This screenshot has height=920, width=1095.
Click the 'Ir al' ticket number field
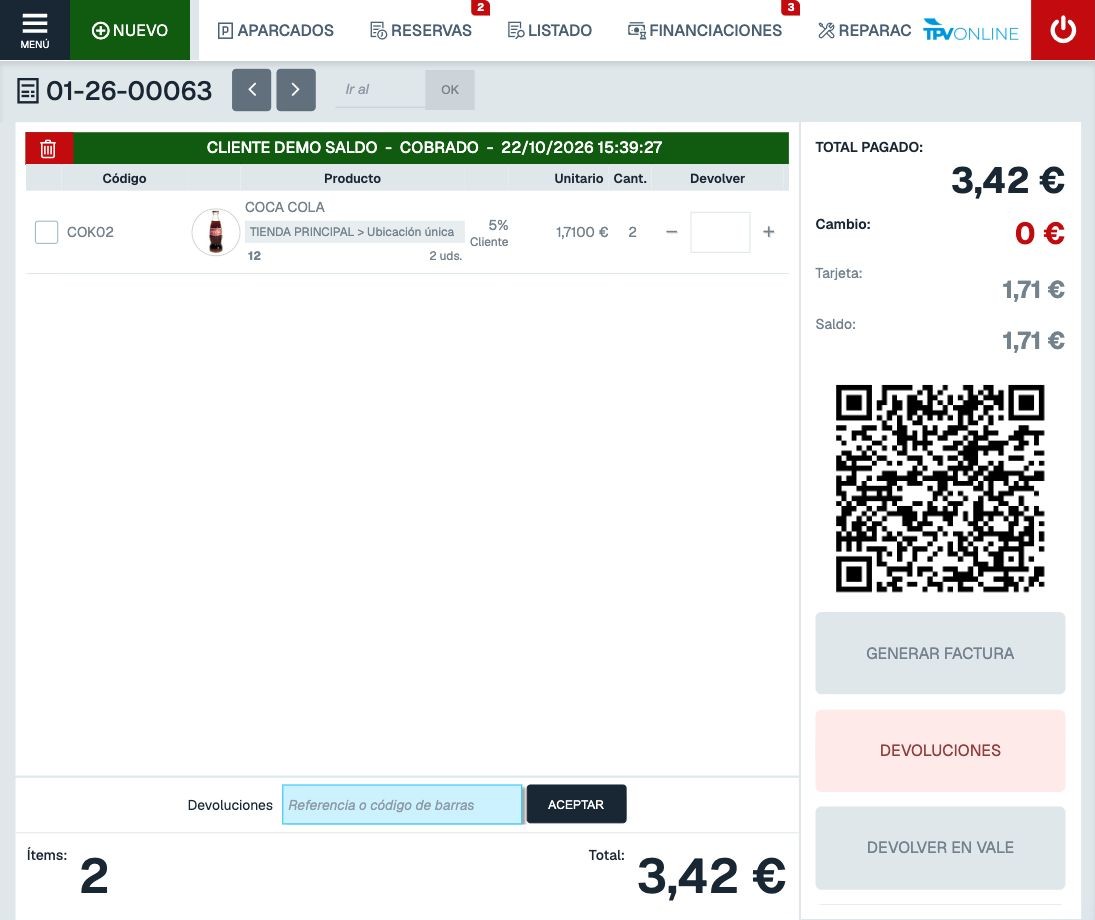pos(380,89)
